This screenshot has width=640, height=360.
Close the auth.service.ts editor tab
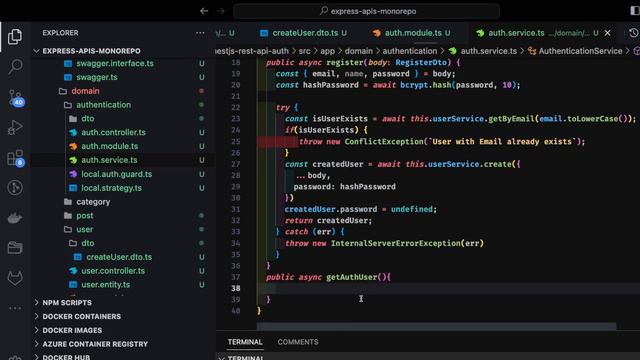click(607, 33)
